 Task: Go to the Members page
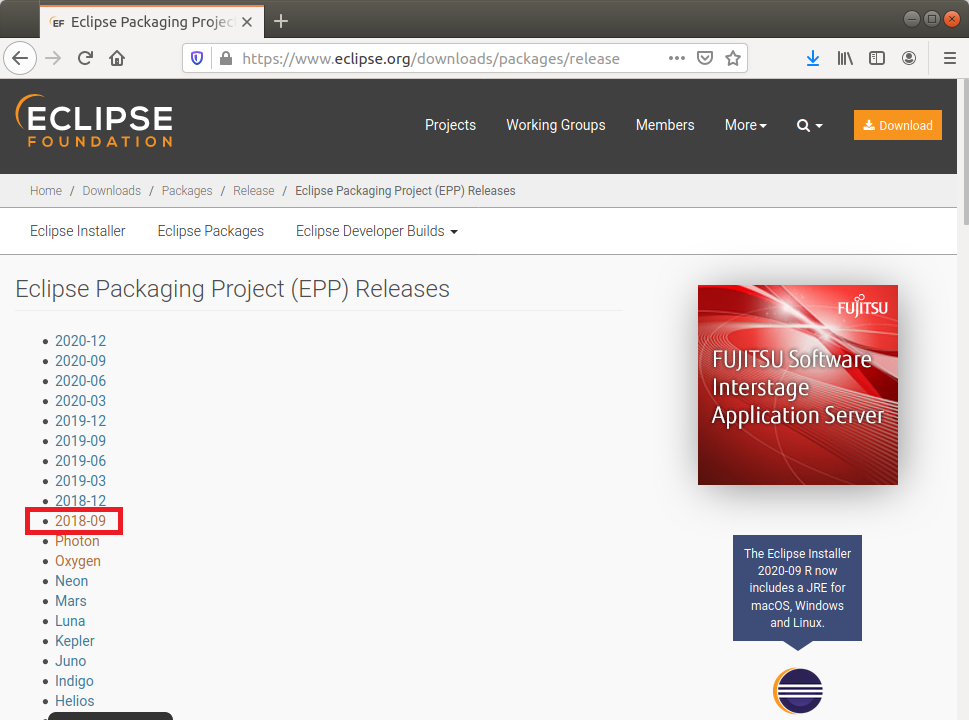665,125
